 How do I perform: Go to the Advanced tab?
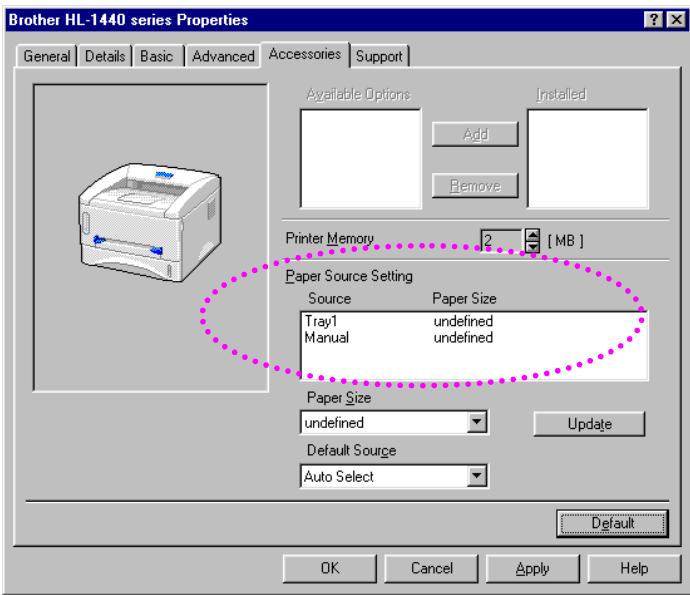point(223,56)
